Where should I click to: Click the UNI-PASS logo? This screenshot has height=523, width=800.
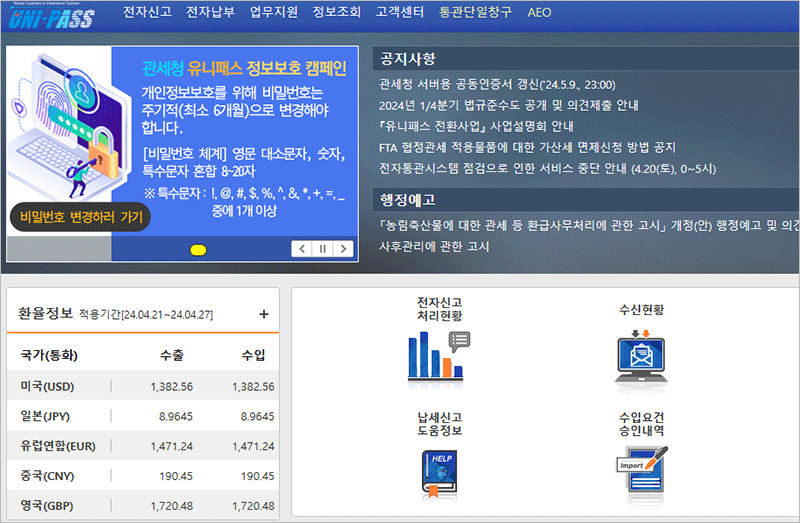point(52,16)
